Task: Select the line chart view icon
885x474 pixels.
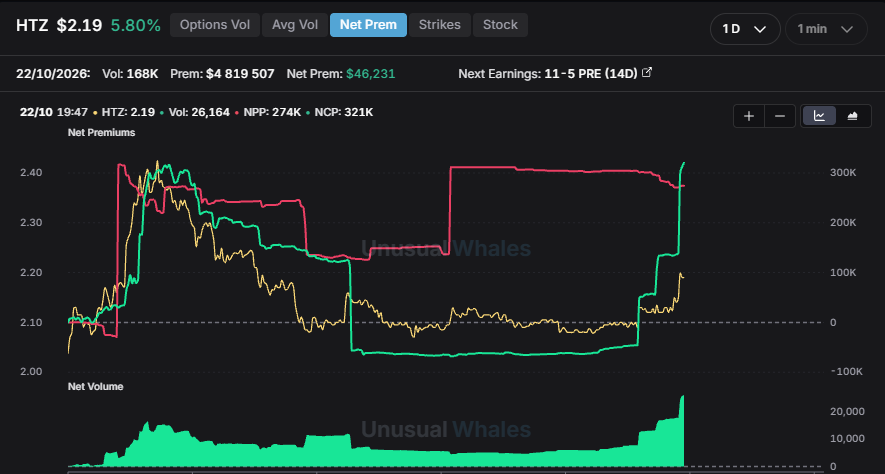Action: [819, 116]
